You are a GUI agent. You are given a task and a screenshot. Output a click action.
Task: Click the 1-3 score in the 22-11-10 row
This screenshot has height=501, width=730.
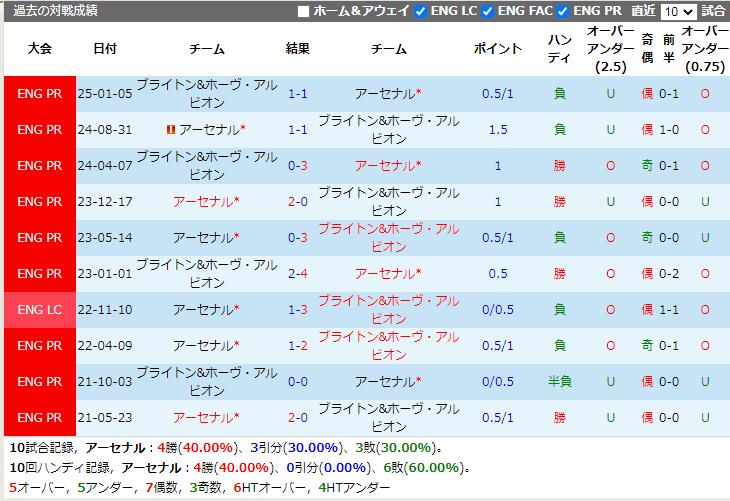coord(297,309)
